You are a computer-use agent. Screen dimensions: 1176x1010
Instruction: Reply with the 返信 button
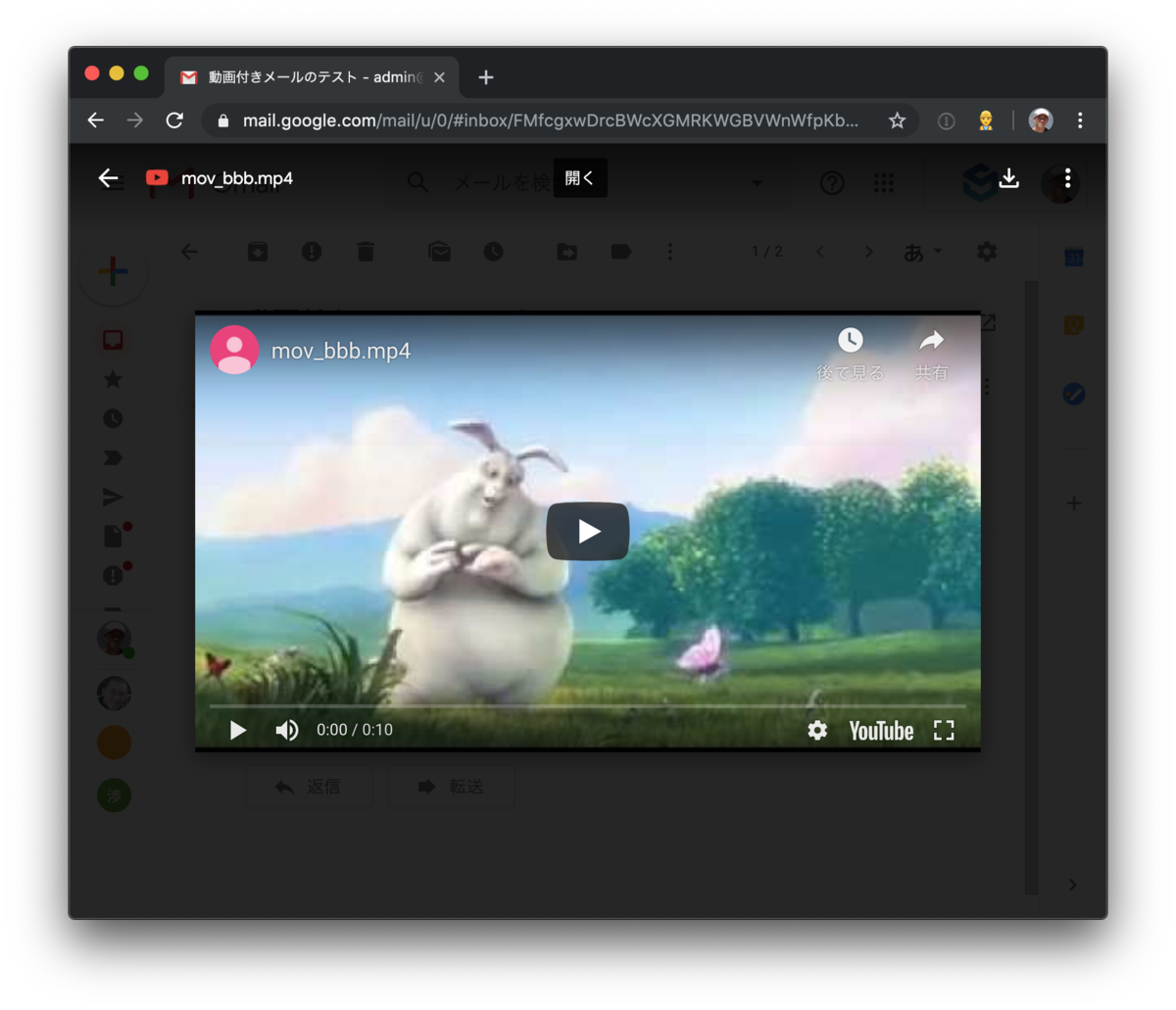coord(309,786)
